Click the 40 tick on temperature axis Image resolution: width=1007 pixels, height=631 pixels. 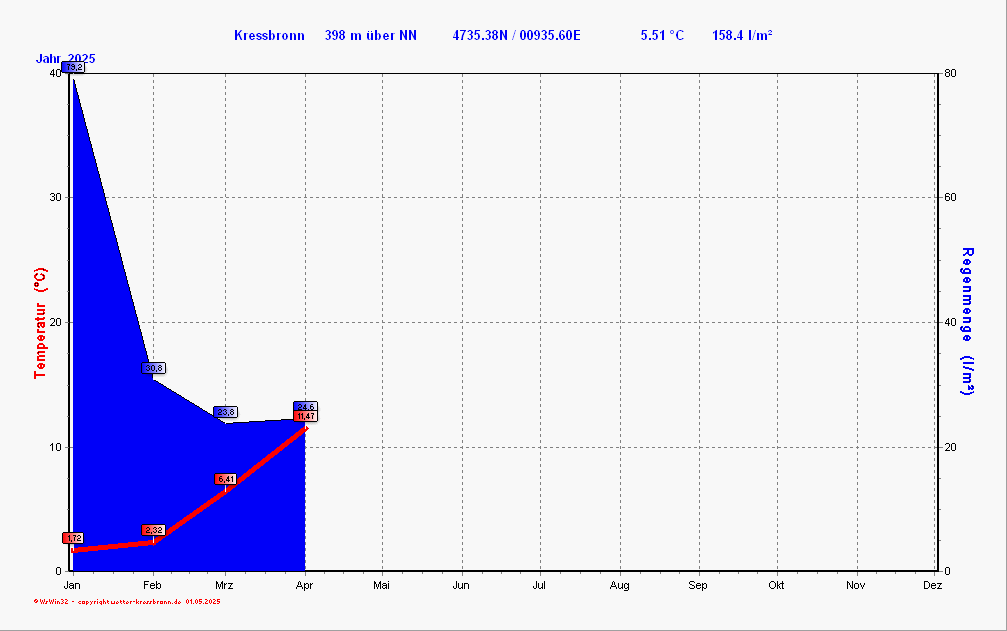click(x=55, y=73)
